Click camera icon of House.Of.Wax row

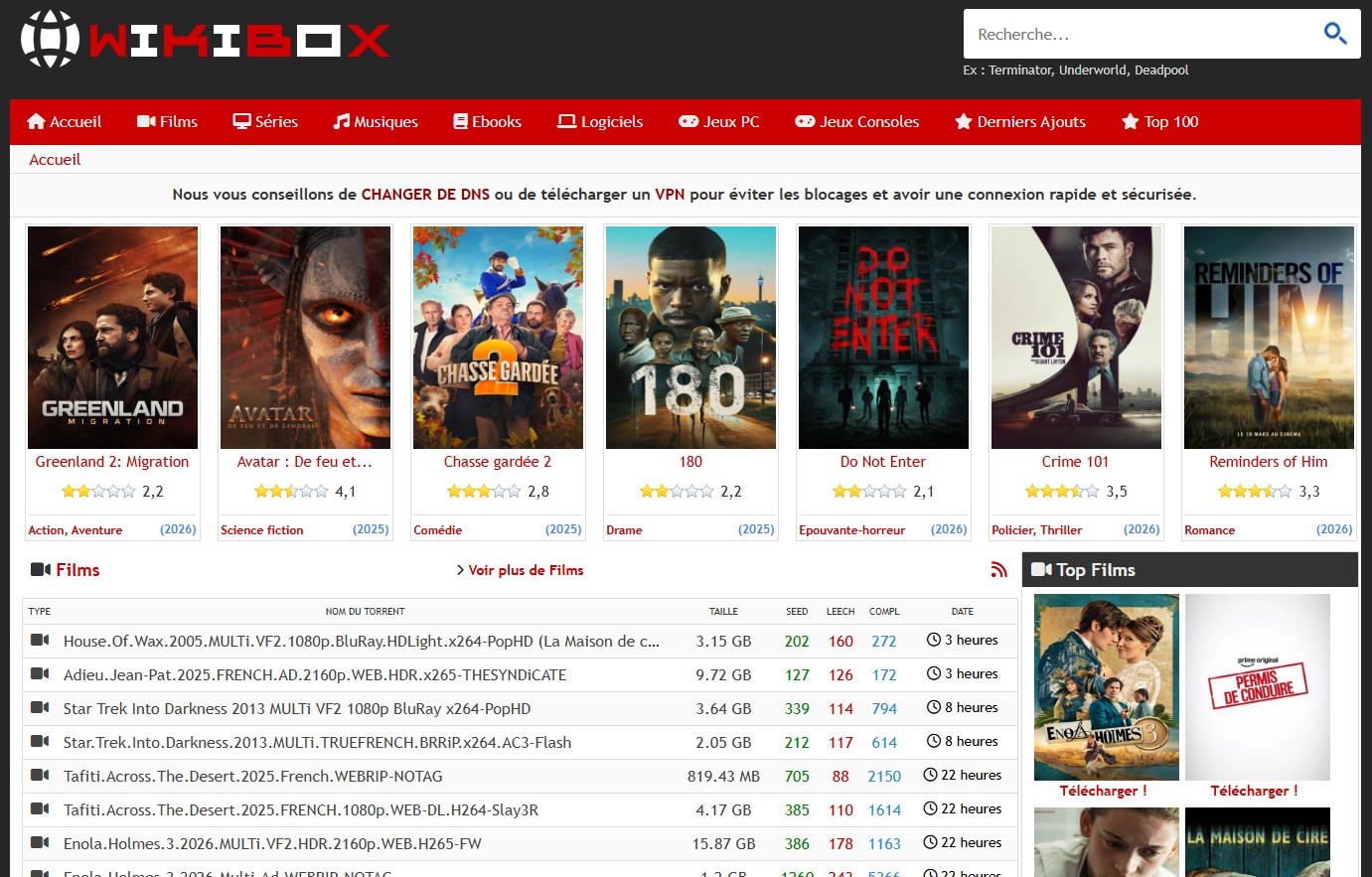click(x=40, y=641)
